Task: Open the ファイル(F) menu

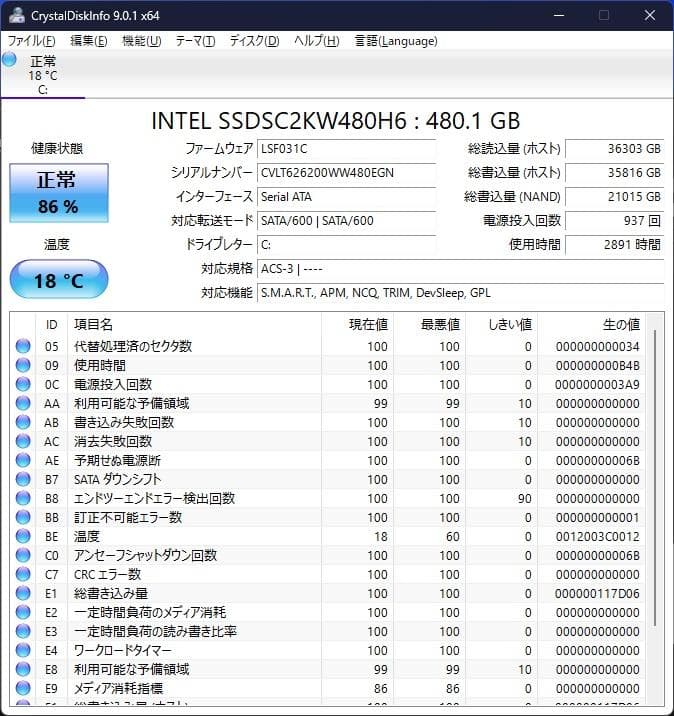Action: [x=32, y=41]
